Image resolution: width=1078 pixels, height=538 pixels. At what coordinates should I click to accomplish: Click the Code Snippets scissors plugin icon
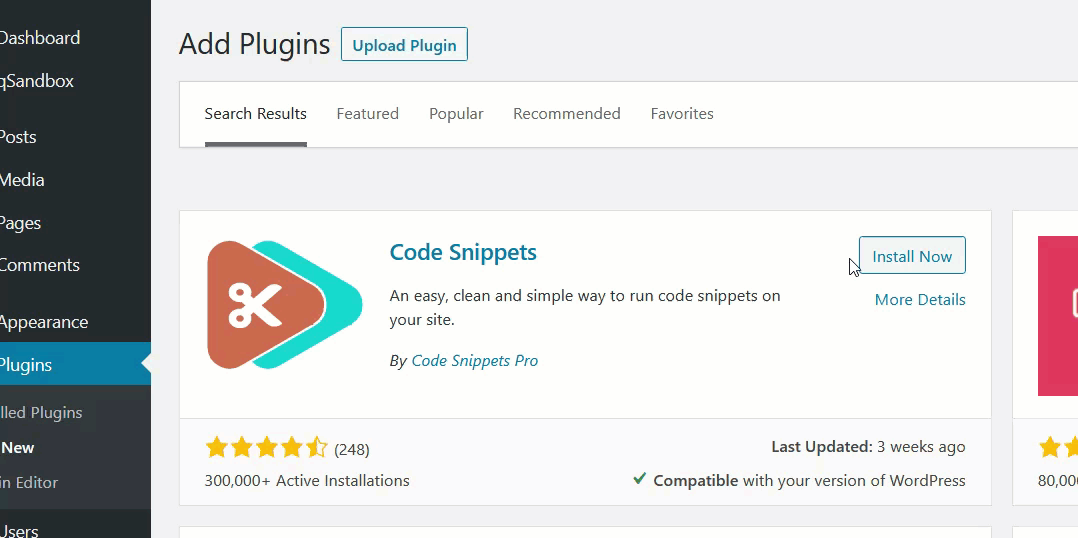click(x=284, y=305)
